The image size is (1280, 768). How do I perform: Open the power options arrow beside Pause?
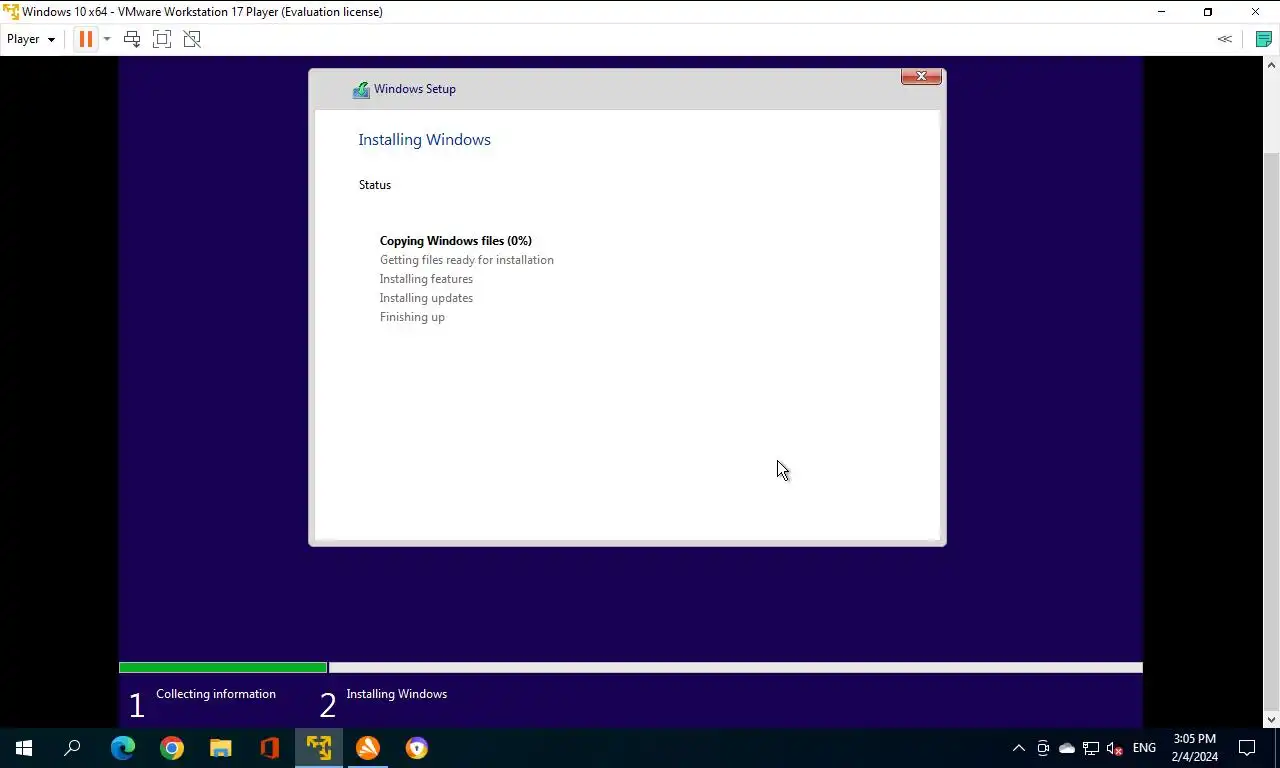[x=107, y=40]
